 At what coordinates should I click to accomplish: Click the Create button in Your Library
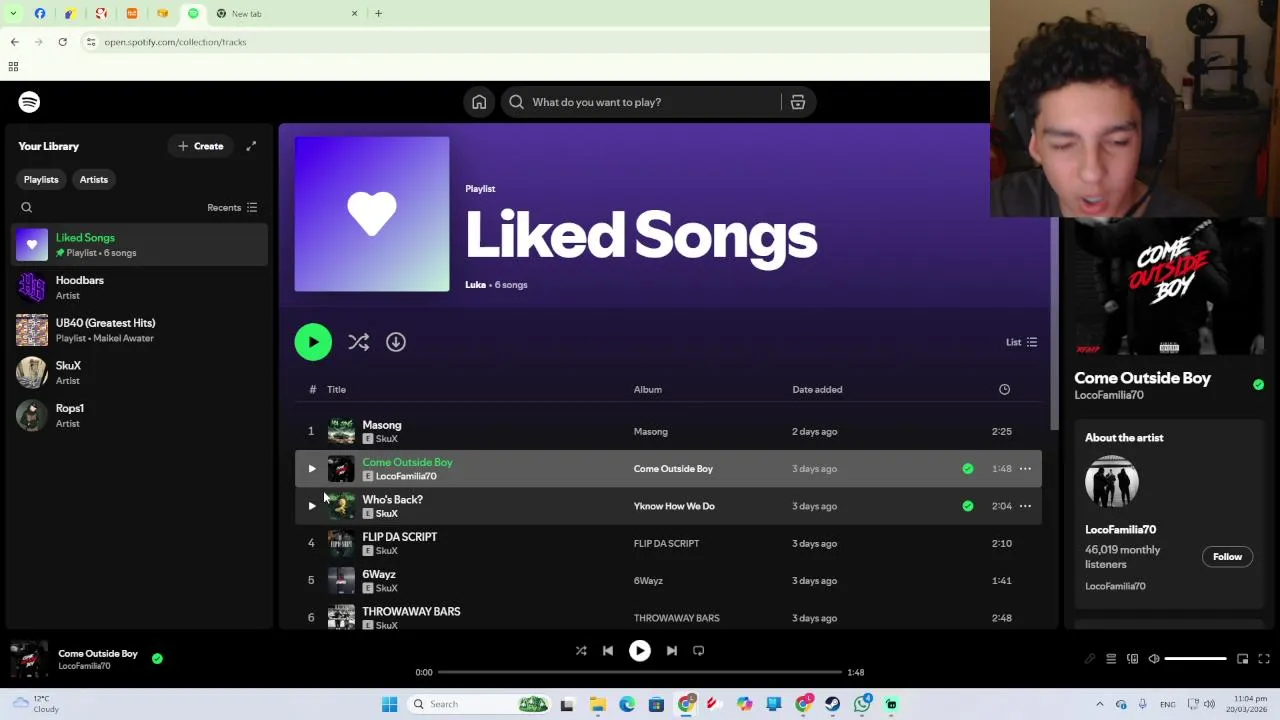coord(200,146)
